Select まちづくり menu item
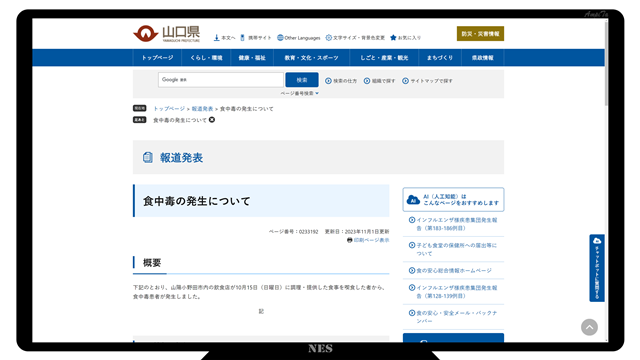This screenshot has width=640, height=360. pos(440,58)
